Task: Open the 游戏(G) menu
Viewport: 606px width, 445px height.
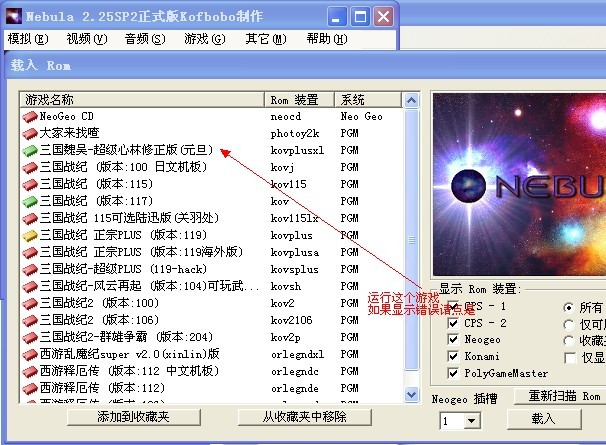Action: (205, 39)
